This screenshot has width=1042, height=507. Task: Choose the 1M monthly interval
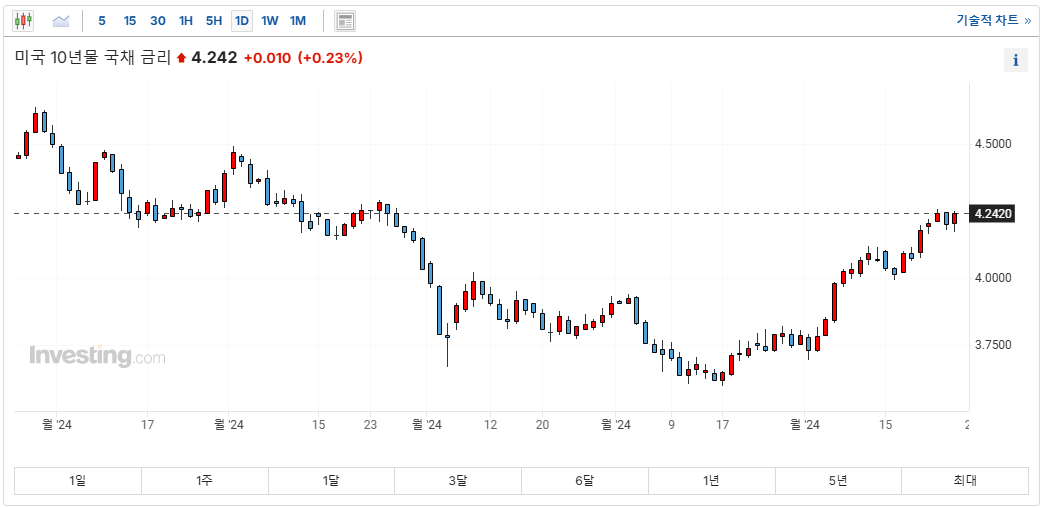[298, 20]
